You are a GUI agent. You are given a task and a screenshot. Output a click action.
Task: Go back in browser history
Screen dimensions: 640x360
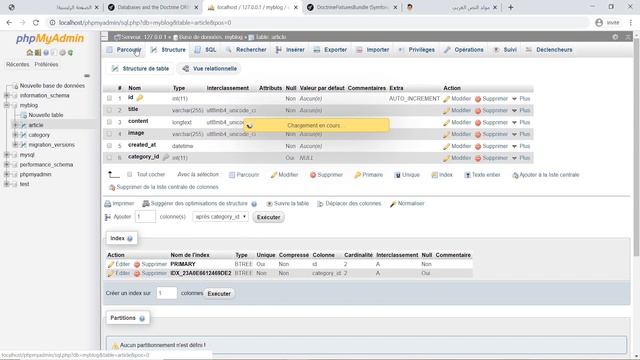(9, 23)
